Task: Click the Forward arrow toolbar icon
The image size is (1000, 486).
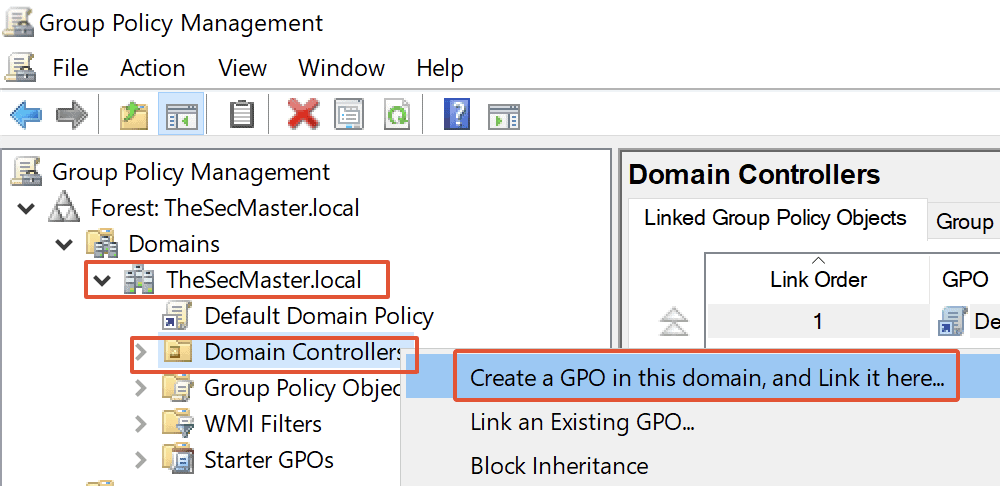Action: click(72, 115)
